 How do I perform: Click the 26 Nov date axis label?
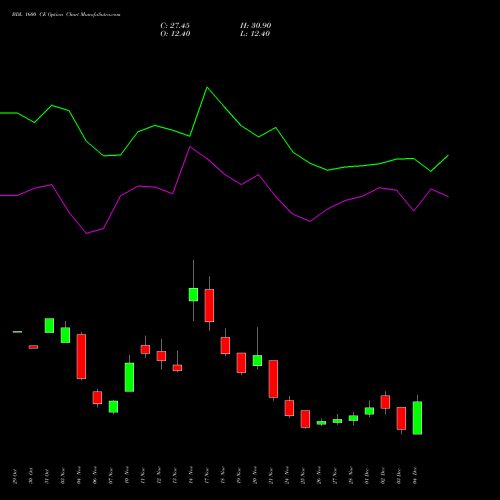coord(319,476)
